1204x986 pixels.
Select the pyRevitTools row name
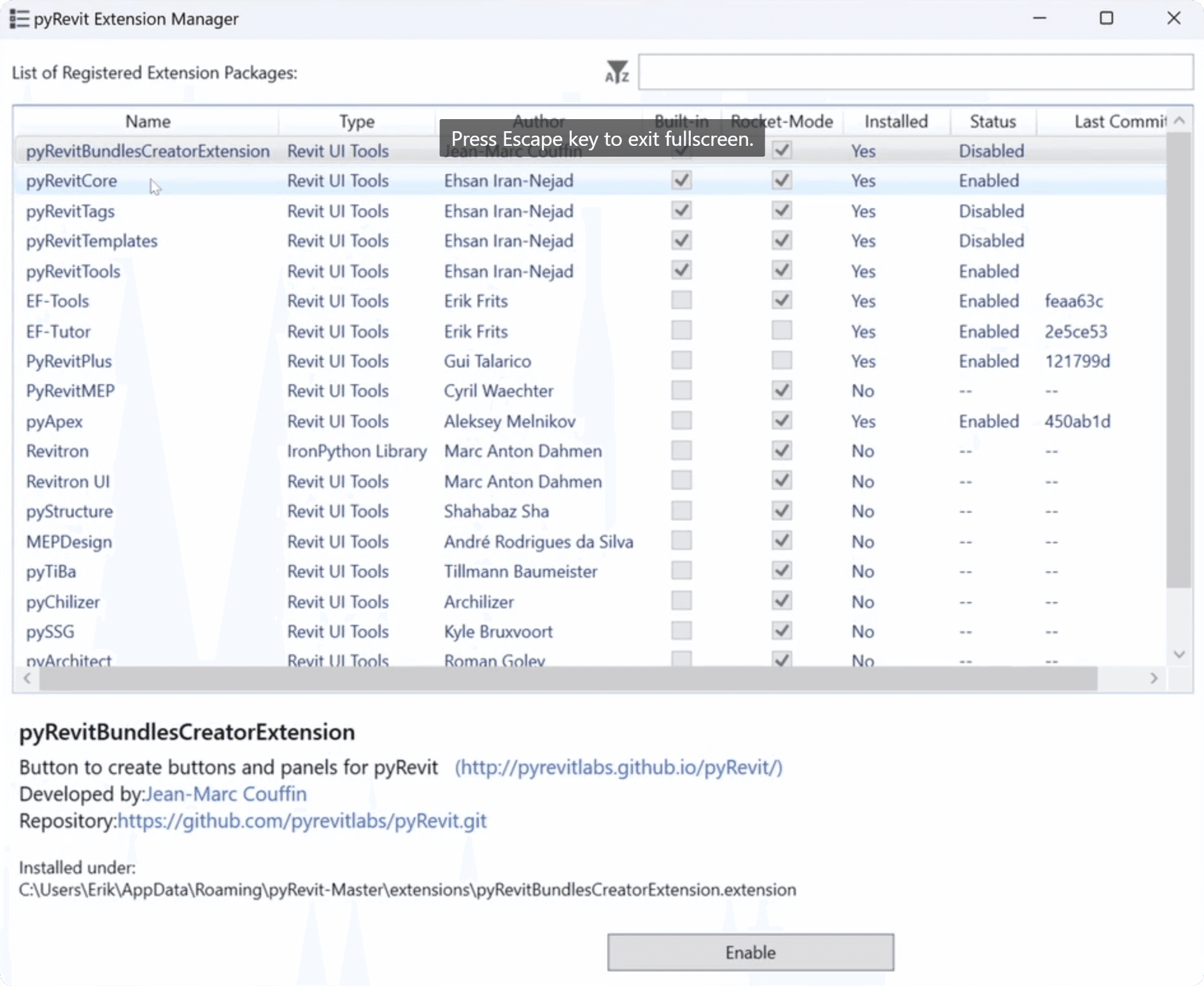(73, 271)
